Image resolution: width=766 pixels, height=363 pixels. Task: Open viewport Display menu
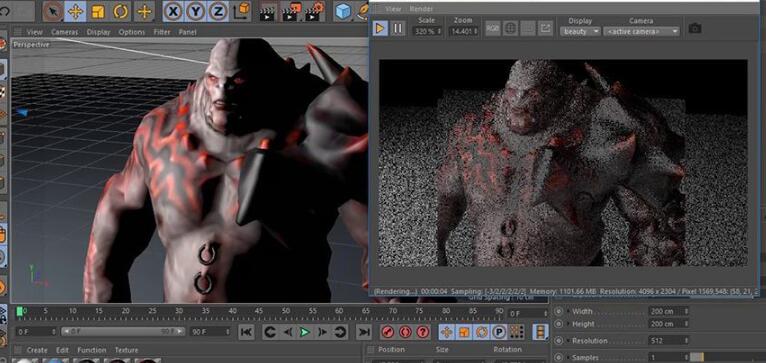tap(98, 32)
